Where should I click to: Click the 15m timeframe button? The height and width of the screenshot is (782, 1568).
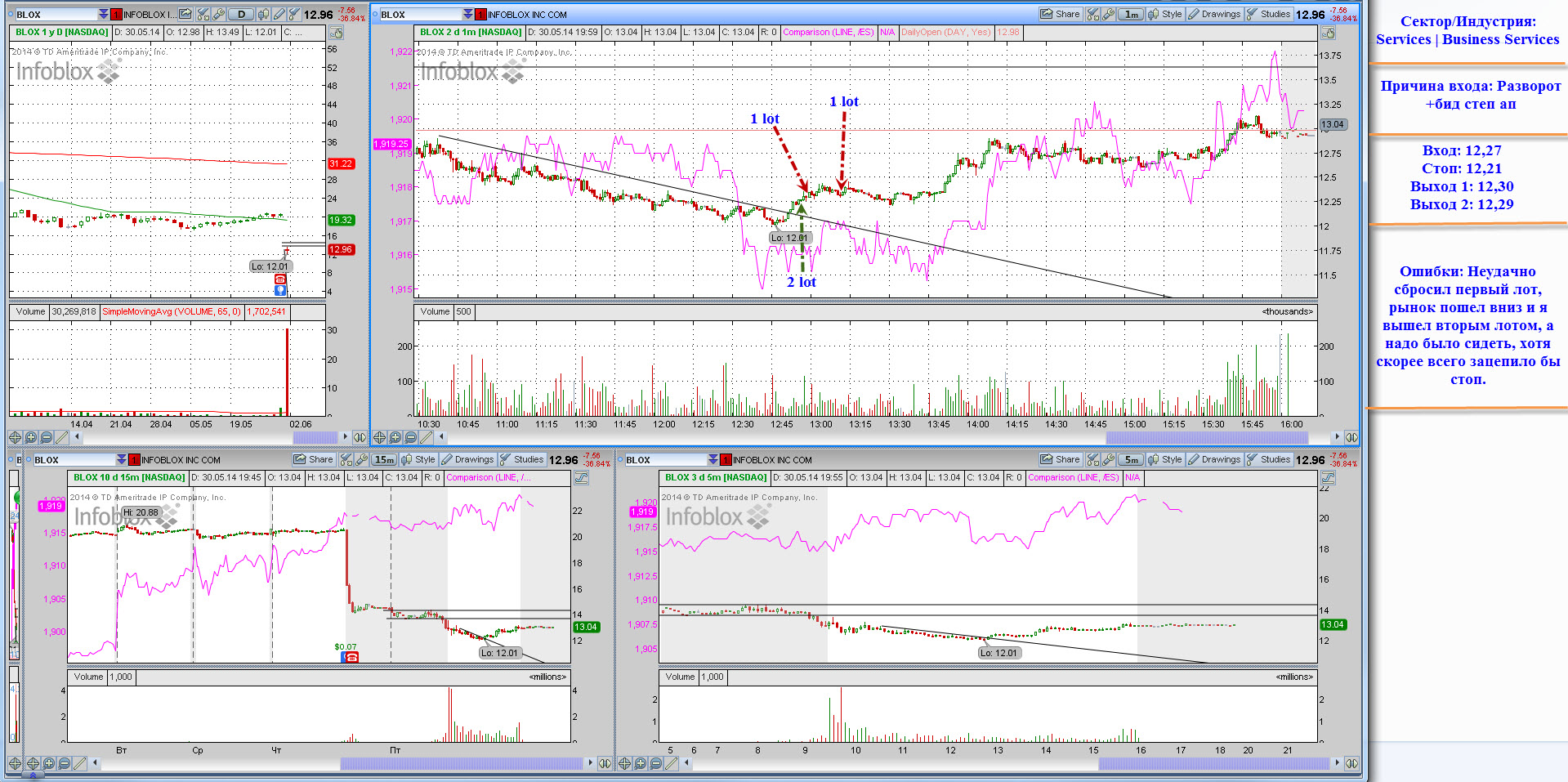(384, 459)
